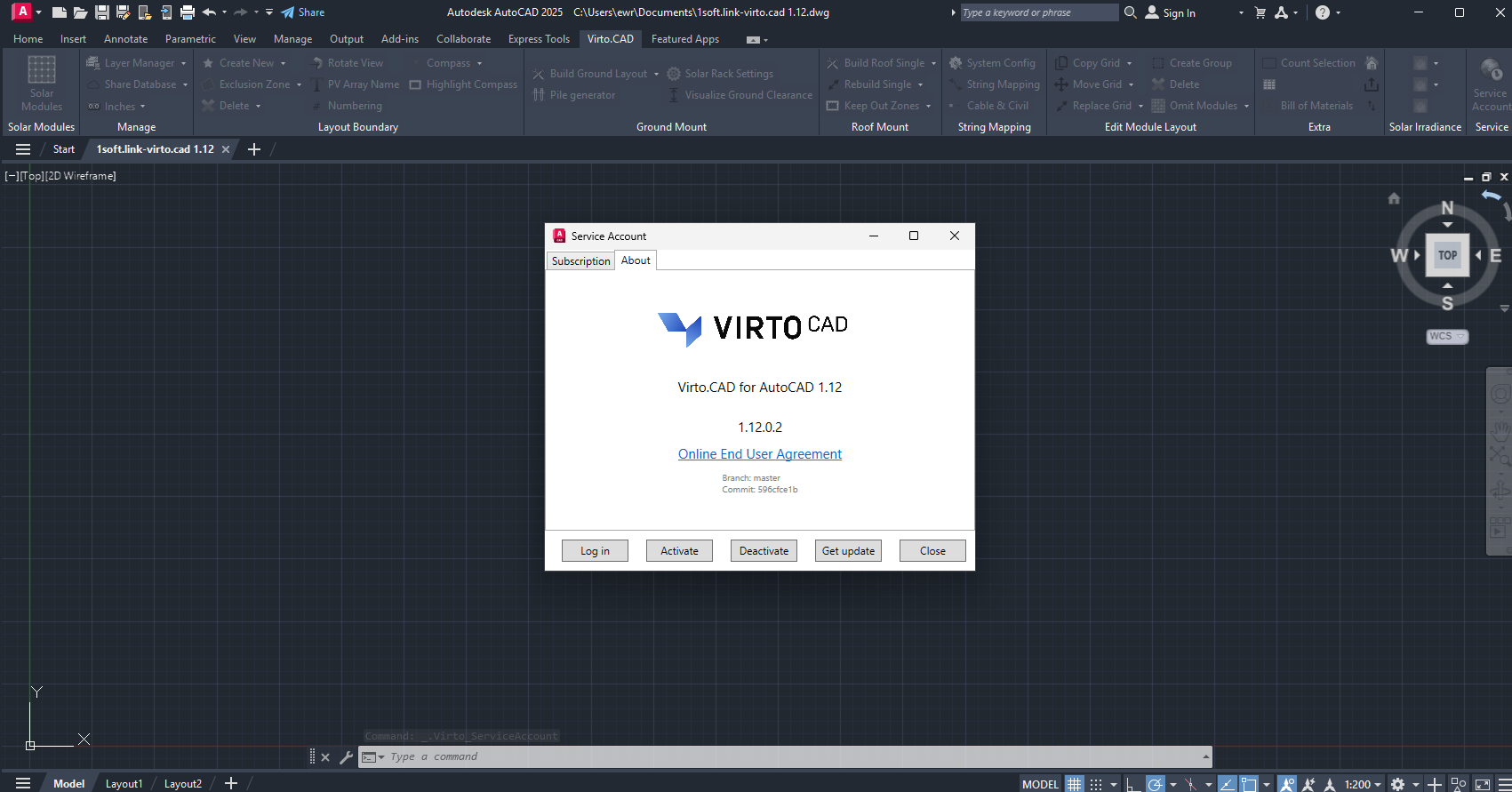
Task: Toggle Object Snap in status bar
Action: 1249,784
